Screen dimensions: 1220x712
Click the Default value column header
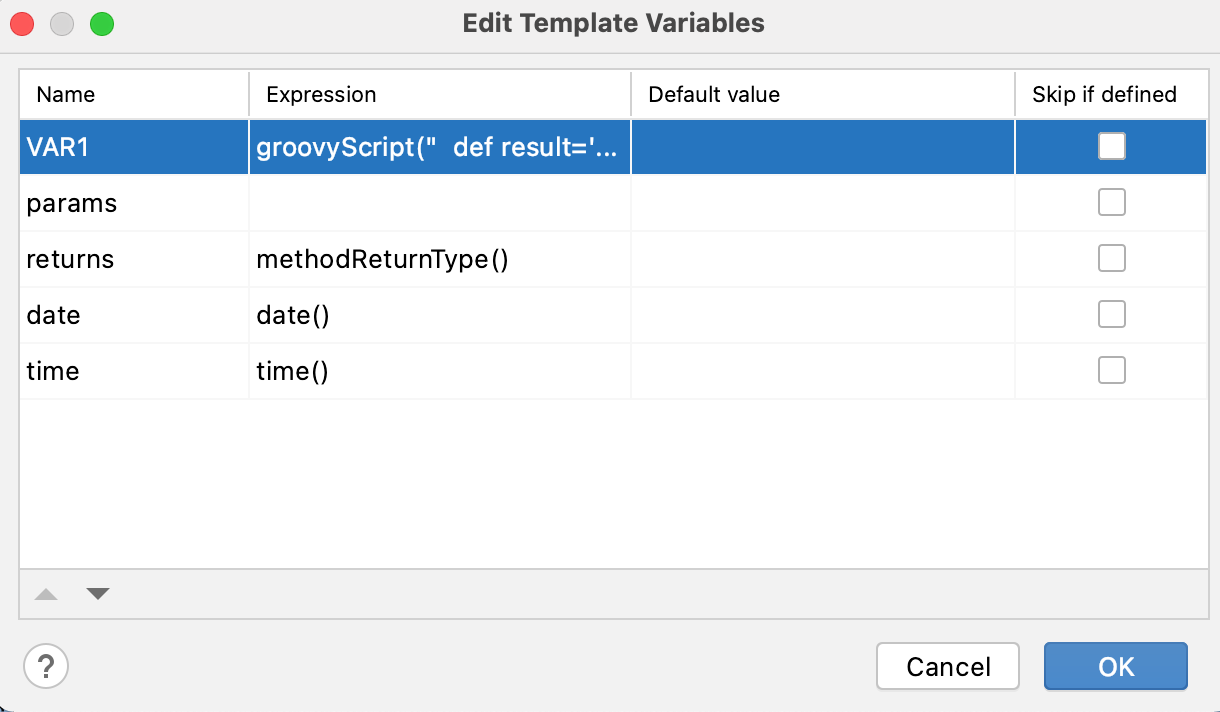(714, 95)
